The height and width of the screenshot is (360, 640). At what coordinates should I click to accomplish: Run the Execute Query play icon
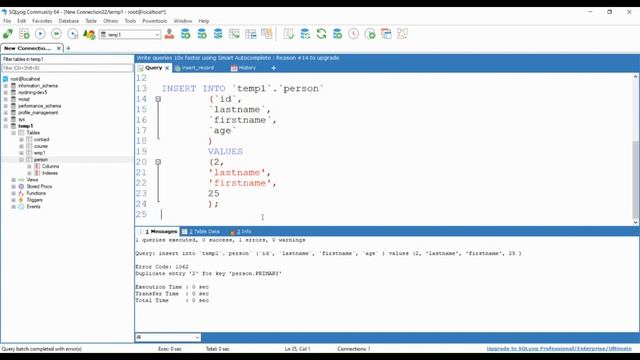(40, 34)
